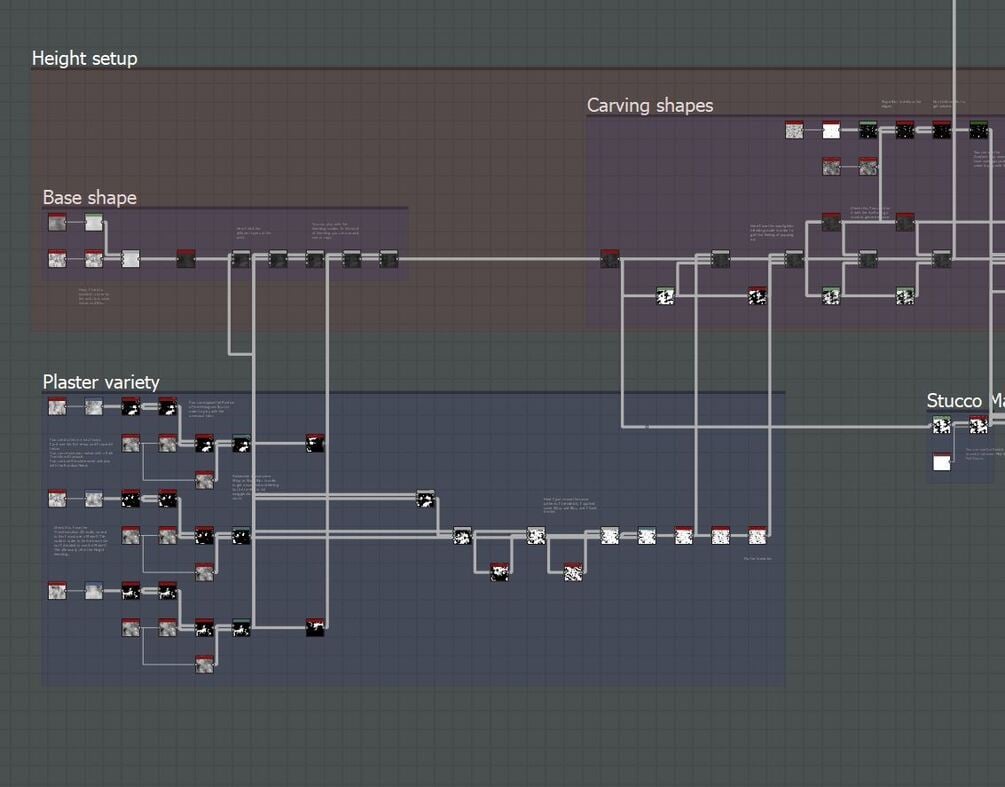Select the dark red-header node after Base shape's light gray node
Viewport: 1005px width, 787px height.
[x=186, y=259]
